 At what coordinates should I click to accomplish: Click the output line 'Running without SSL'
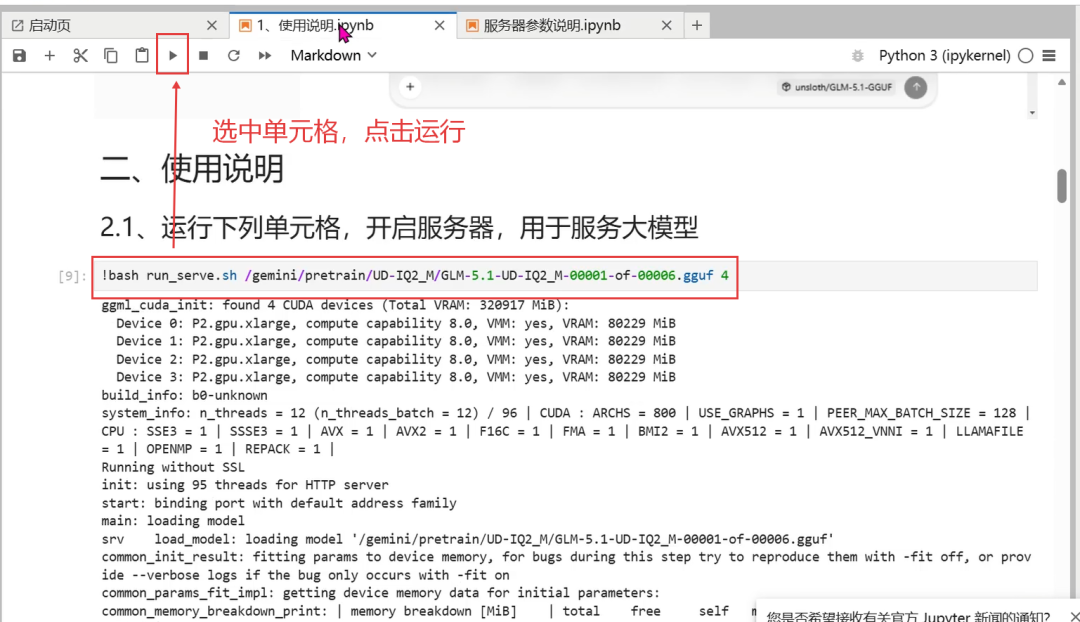coord(173,467)
